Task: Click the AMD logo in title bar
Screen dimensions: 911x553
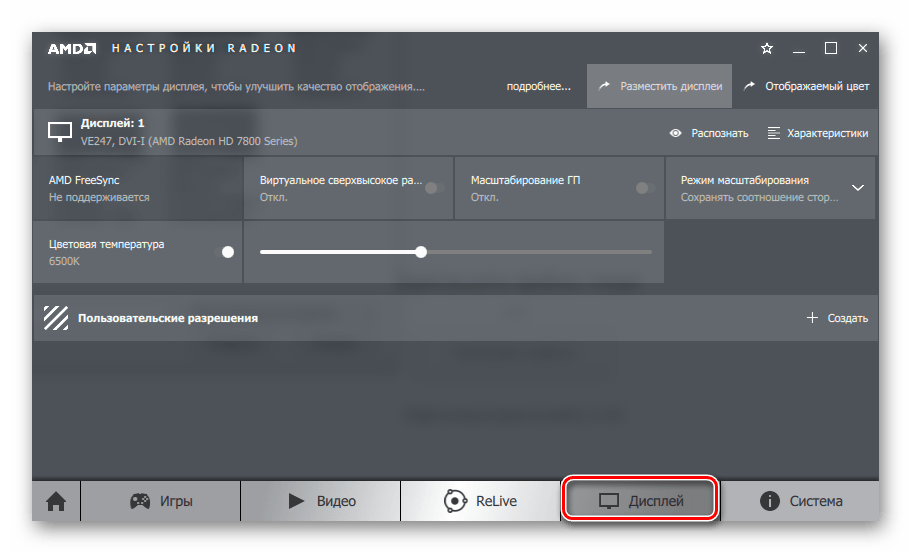Action: pos(72,49)
